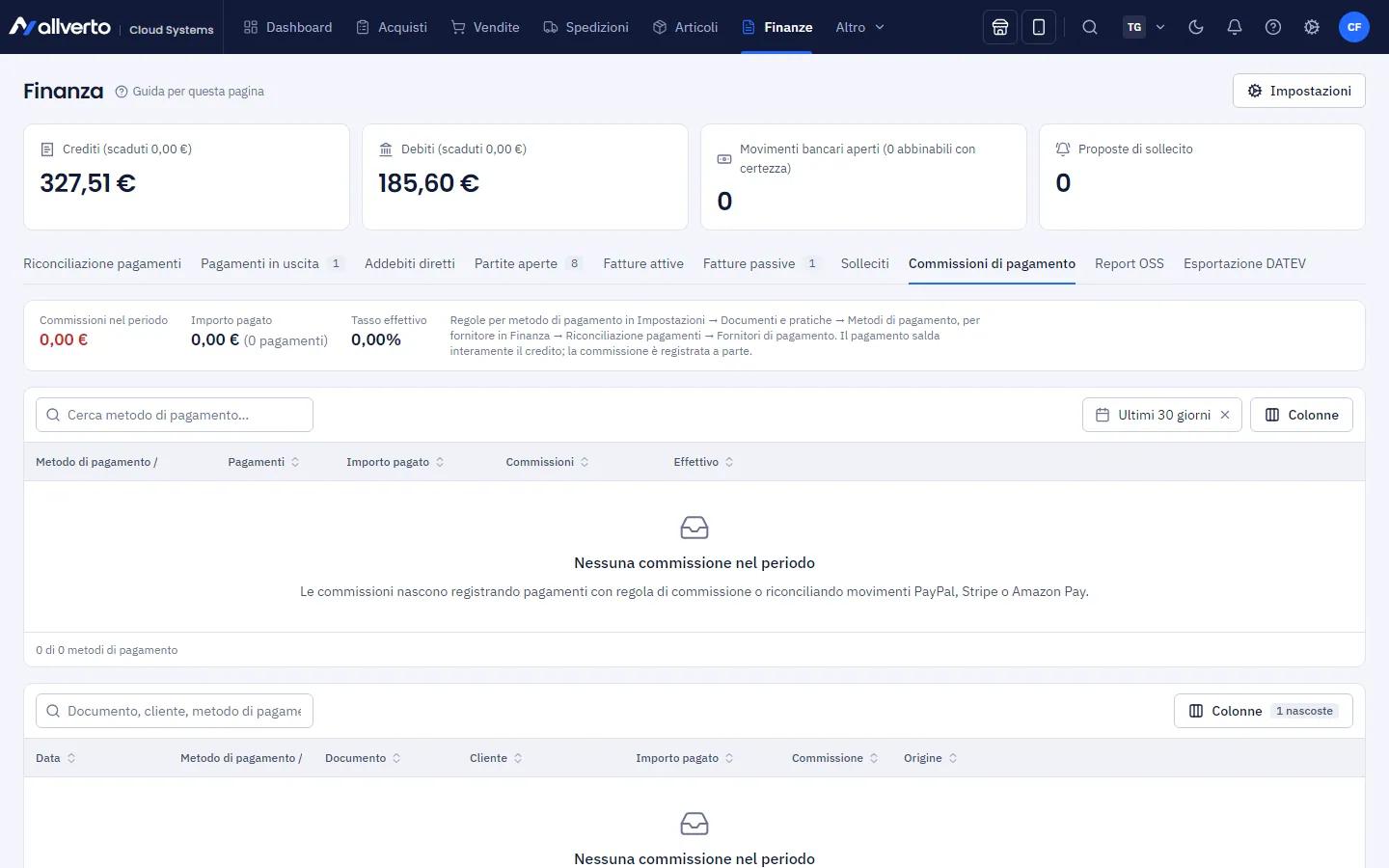Viewport: 1389px width, 868px height.
Task: Open the Crediti card
Action: pos(186,176)
